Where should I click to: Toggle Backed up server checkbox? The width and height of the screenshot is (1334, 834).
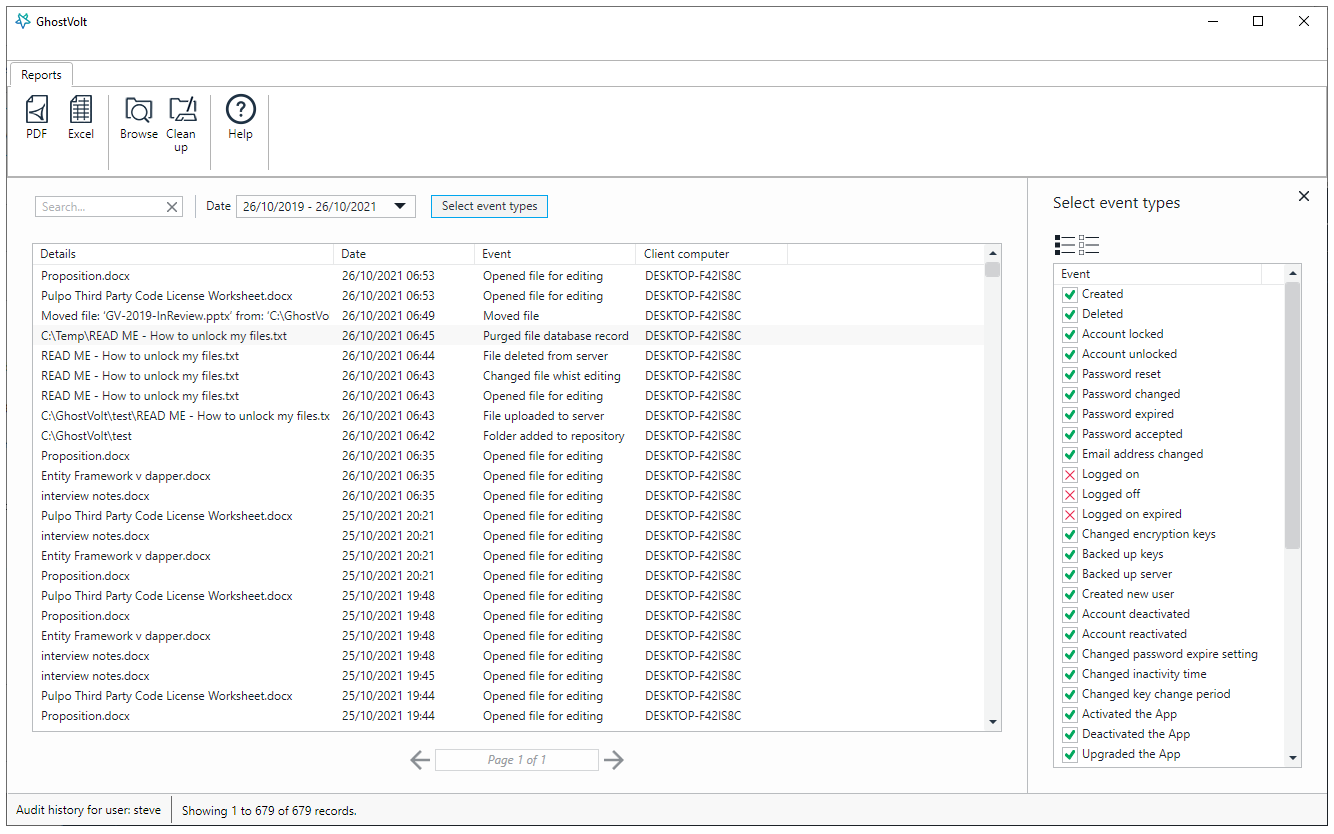(x=1069, y=574)
